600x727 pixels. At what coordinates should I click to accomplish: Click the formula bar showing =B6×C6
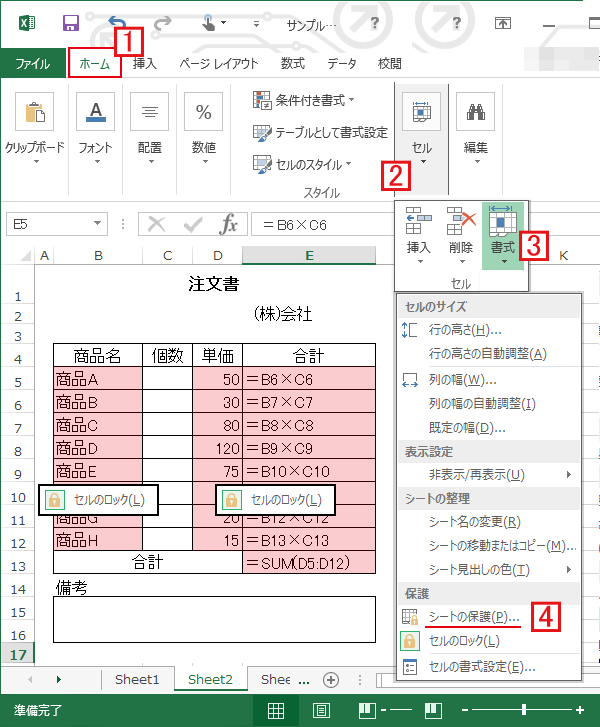point(323,225)
